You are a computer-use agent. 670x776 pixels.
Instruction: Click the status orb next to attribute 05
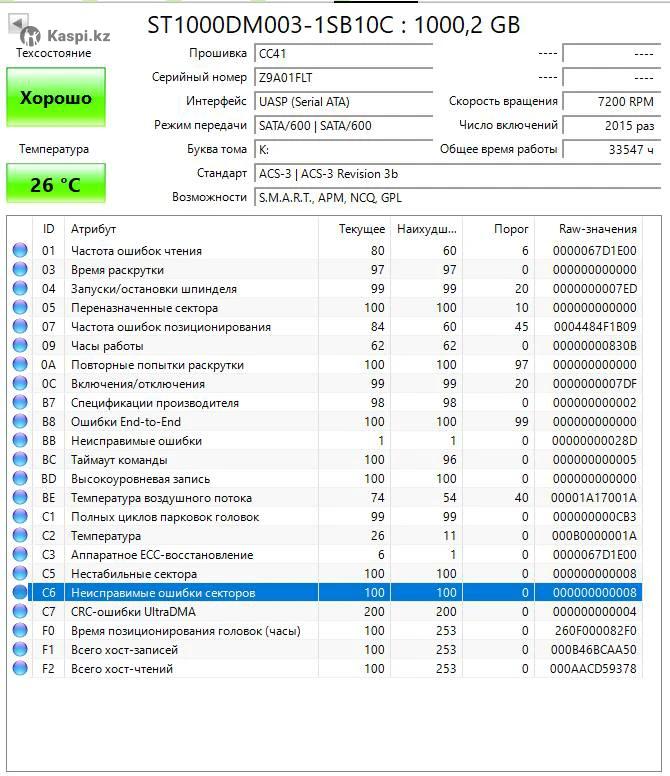[x=20, y=308]
